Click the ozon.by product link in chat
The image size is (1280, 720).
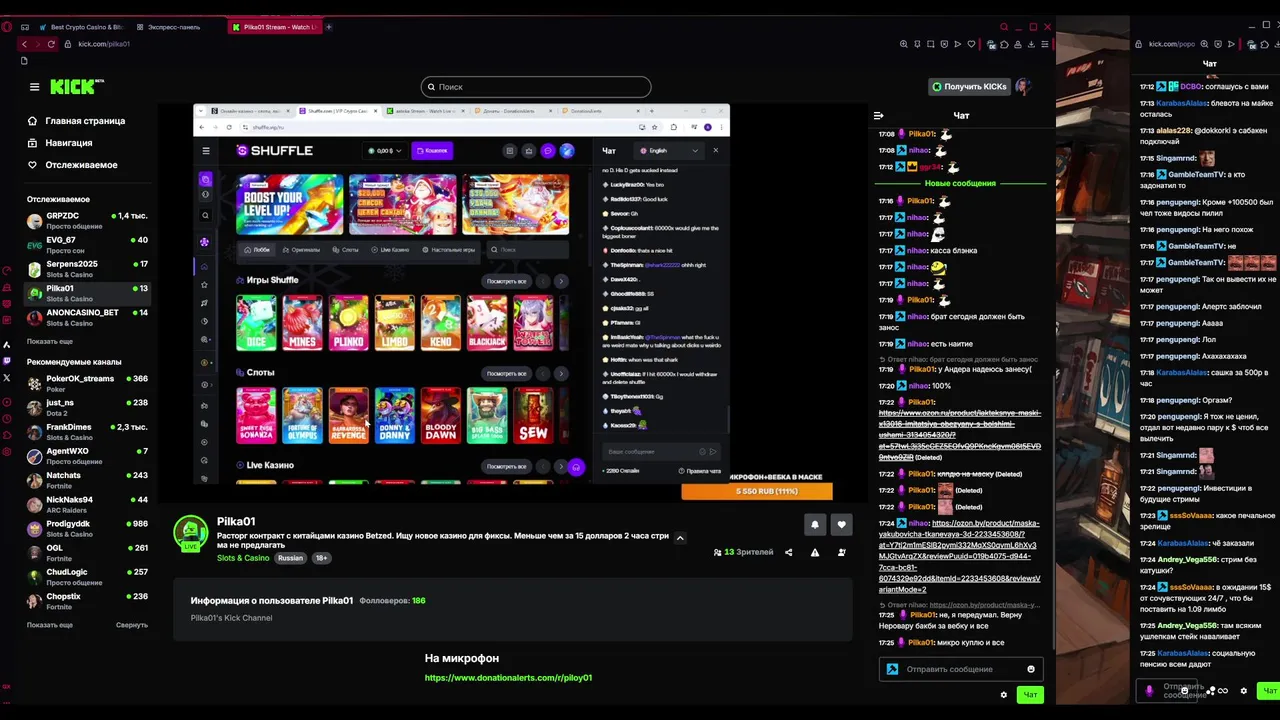(960, 554)
